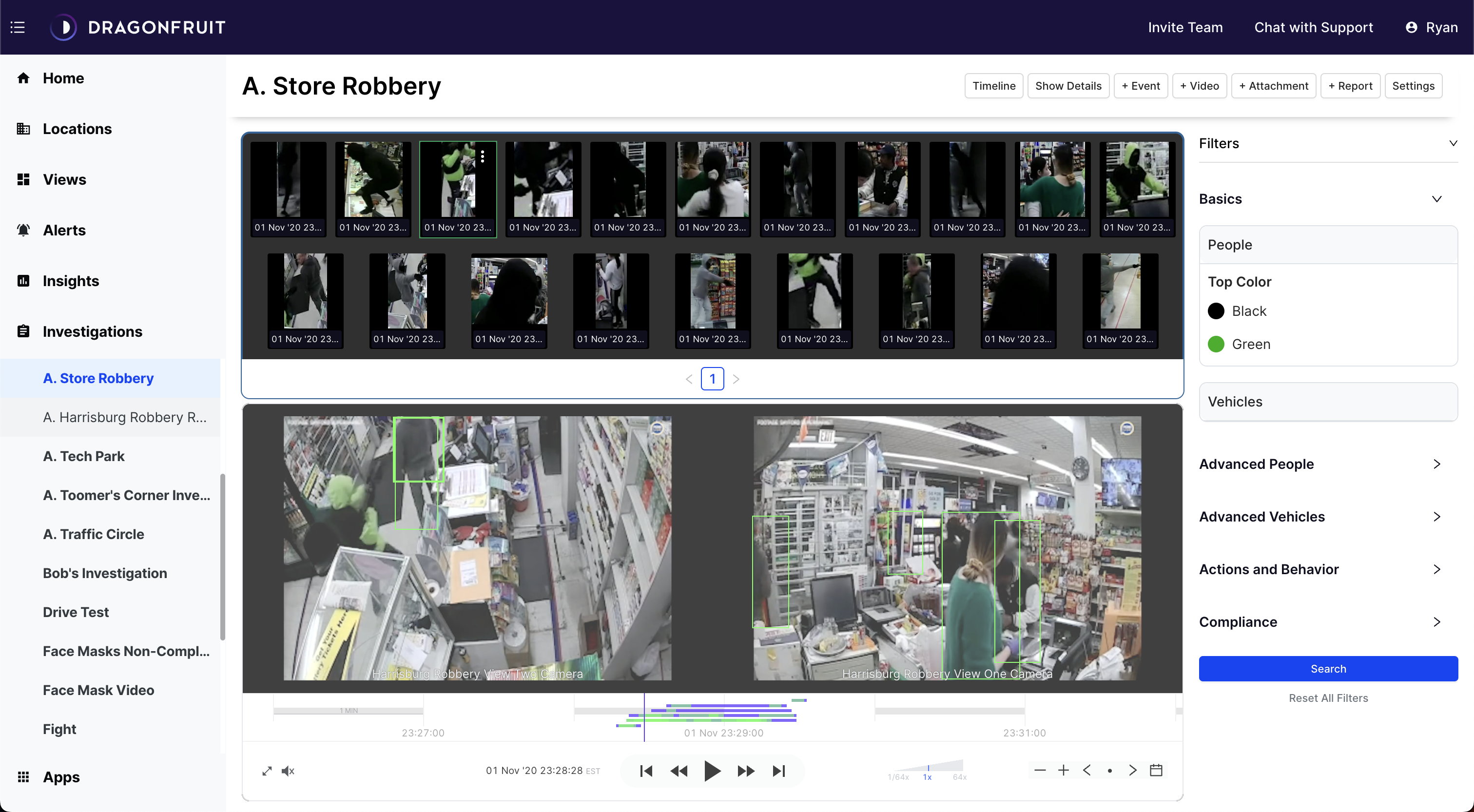The width and height of the screenshot is (1474, 812).
Task: Open the hamburger menu icon
Action: tap(18, 27)
